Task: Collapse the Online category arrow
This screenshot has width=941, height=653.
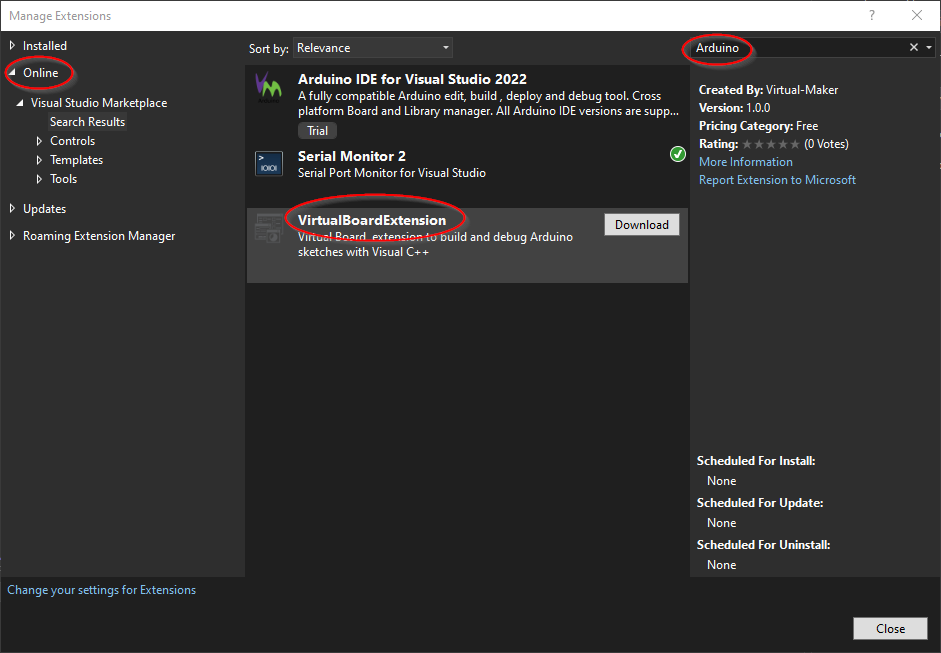Action: tap(12, 73)
